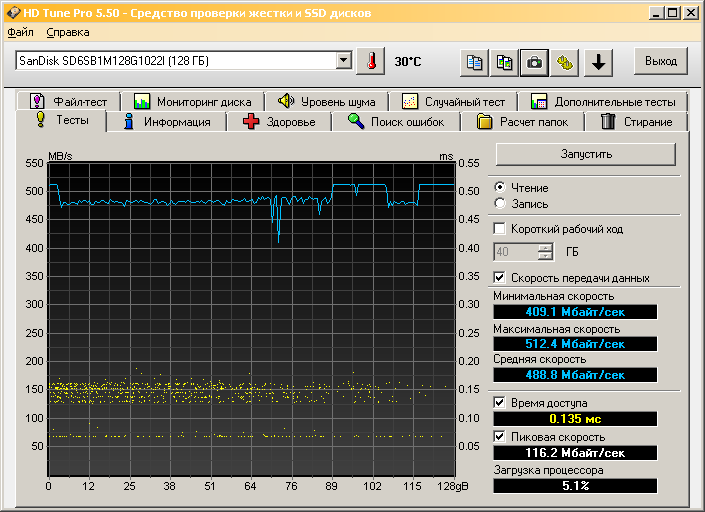Click the down arrow toolbar icon
705x512 pixels.
click(x=598, y=62)
